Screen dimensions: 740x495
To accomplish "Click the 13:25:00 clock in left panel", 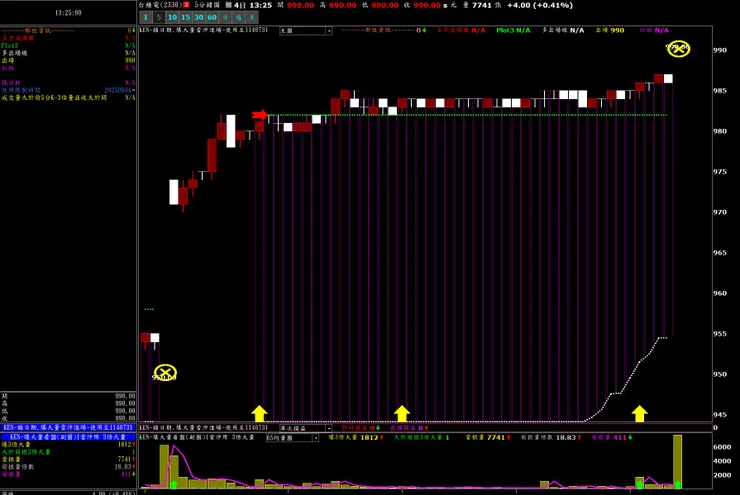I will click(68, 13).
